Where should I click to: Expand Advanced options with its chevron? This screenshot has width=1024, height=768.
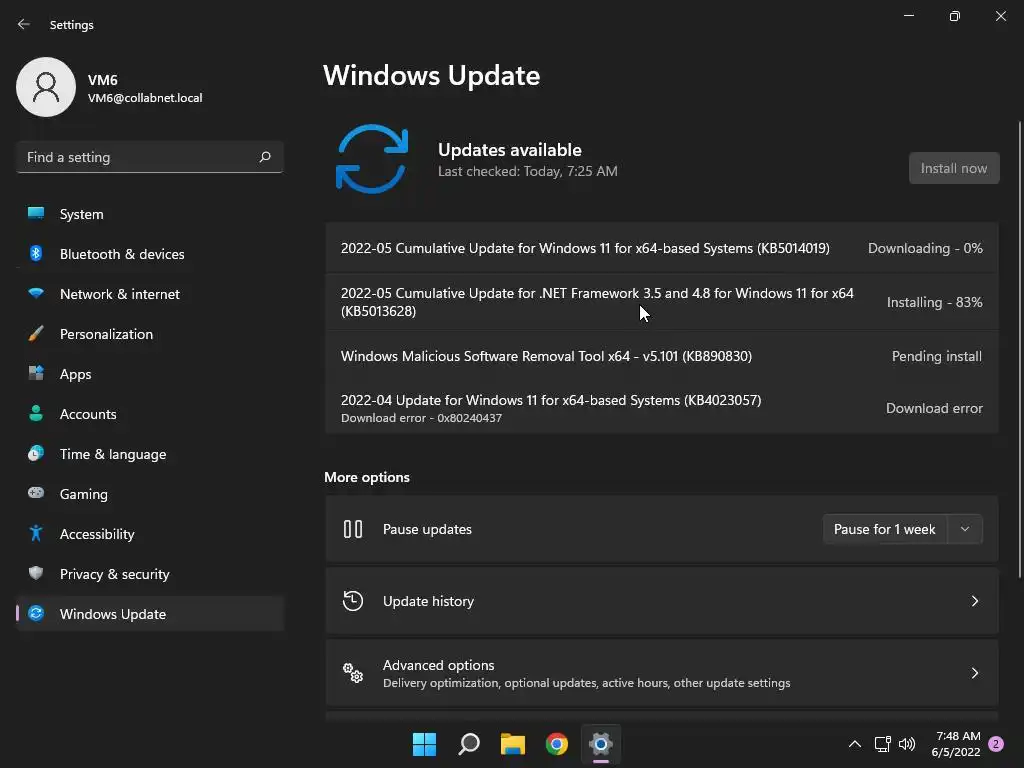tap(974, 673)
